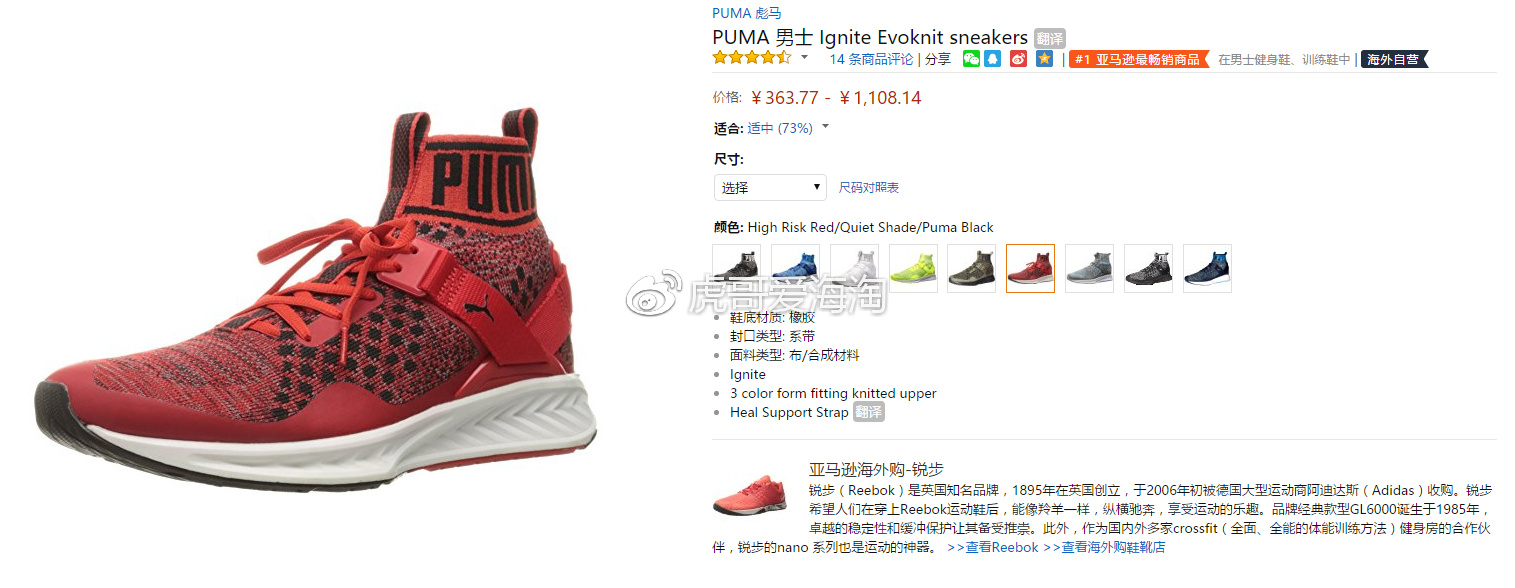Open the 选择 size dropdown
This screenshot has height=588, width=1515.
click(x=770, y=187)
